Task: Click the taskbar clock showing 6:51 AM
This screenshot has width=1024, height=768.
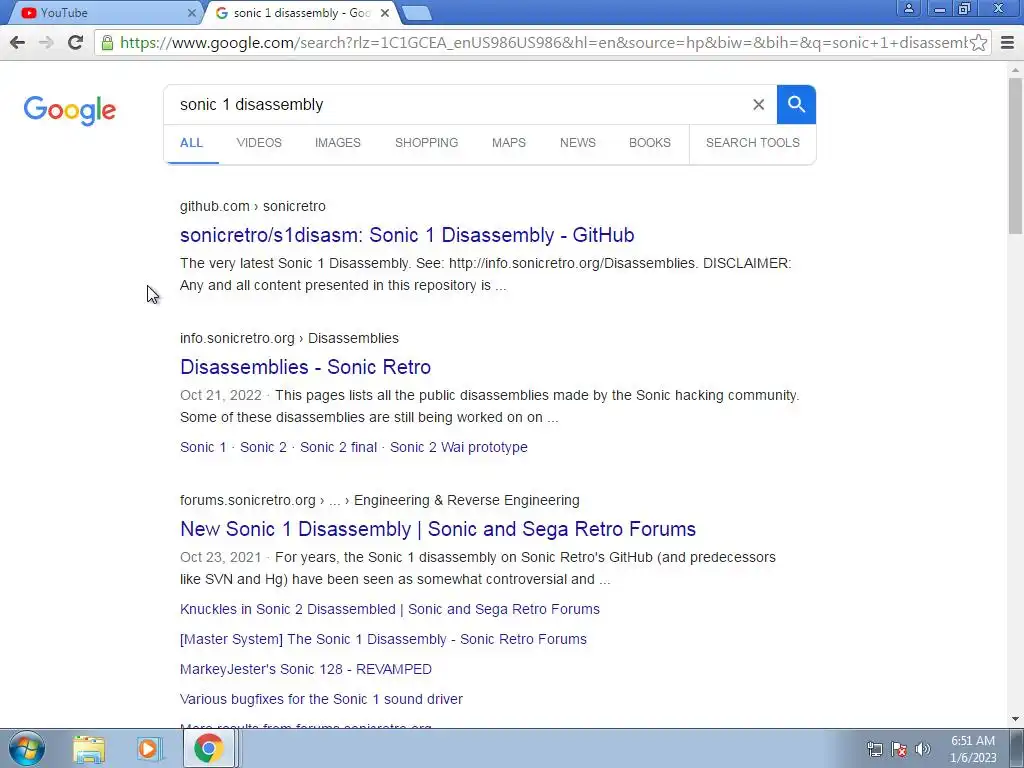Action: click(972, 749)
